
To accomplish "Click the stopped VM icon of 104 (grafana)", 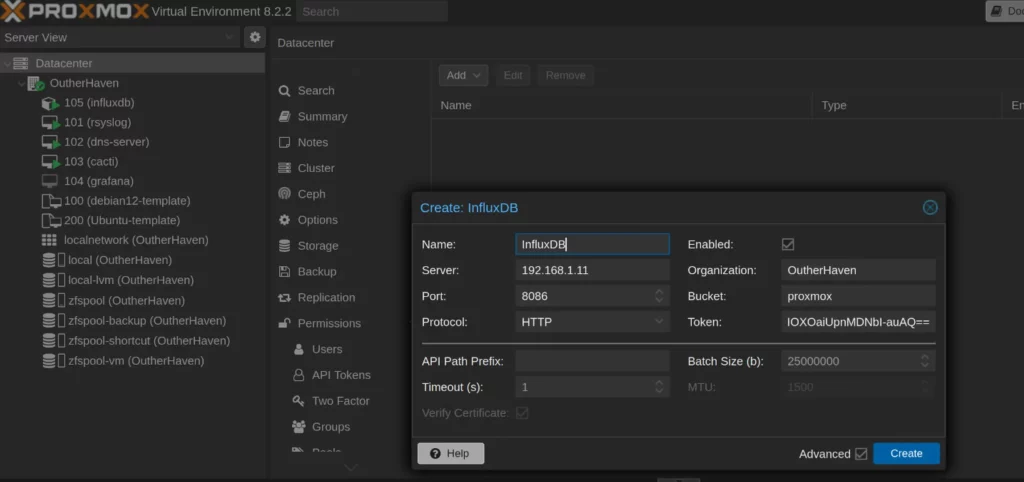I will [x=50, y=181].
